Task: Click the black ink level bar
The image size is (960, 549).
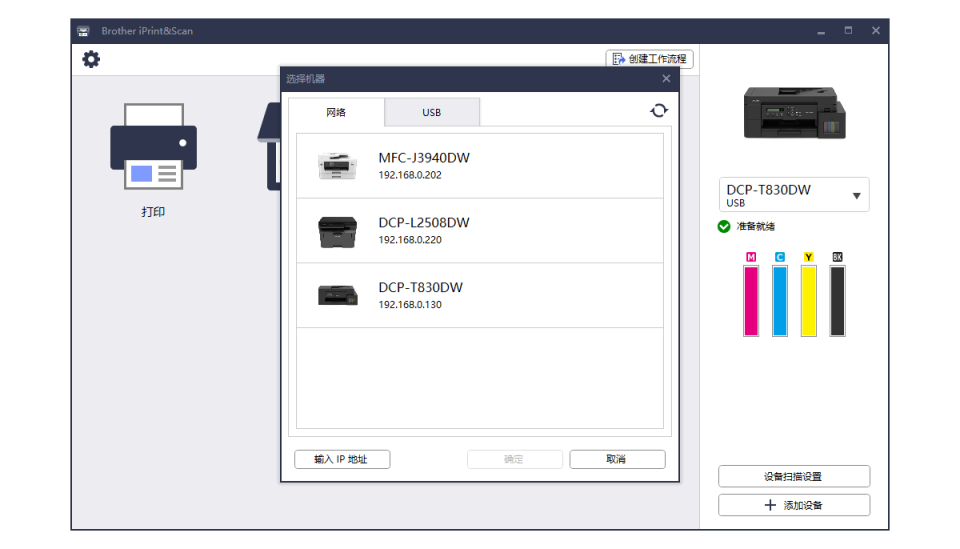Action: [838, 301]
